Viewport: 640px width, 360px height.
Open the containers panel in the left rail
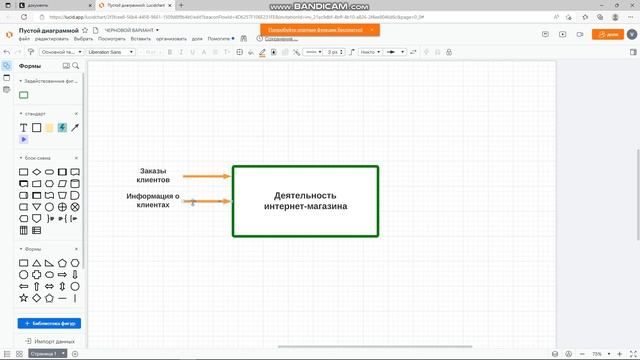tap(7, 78)
